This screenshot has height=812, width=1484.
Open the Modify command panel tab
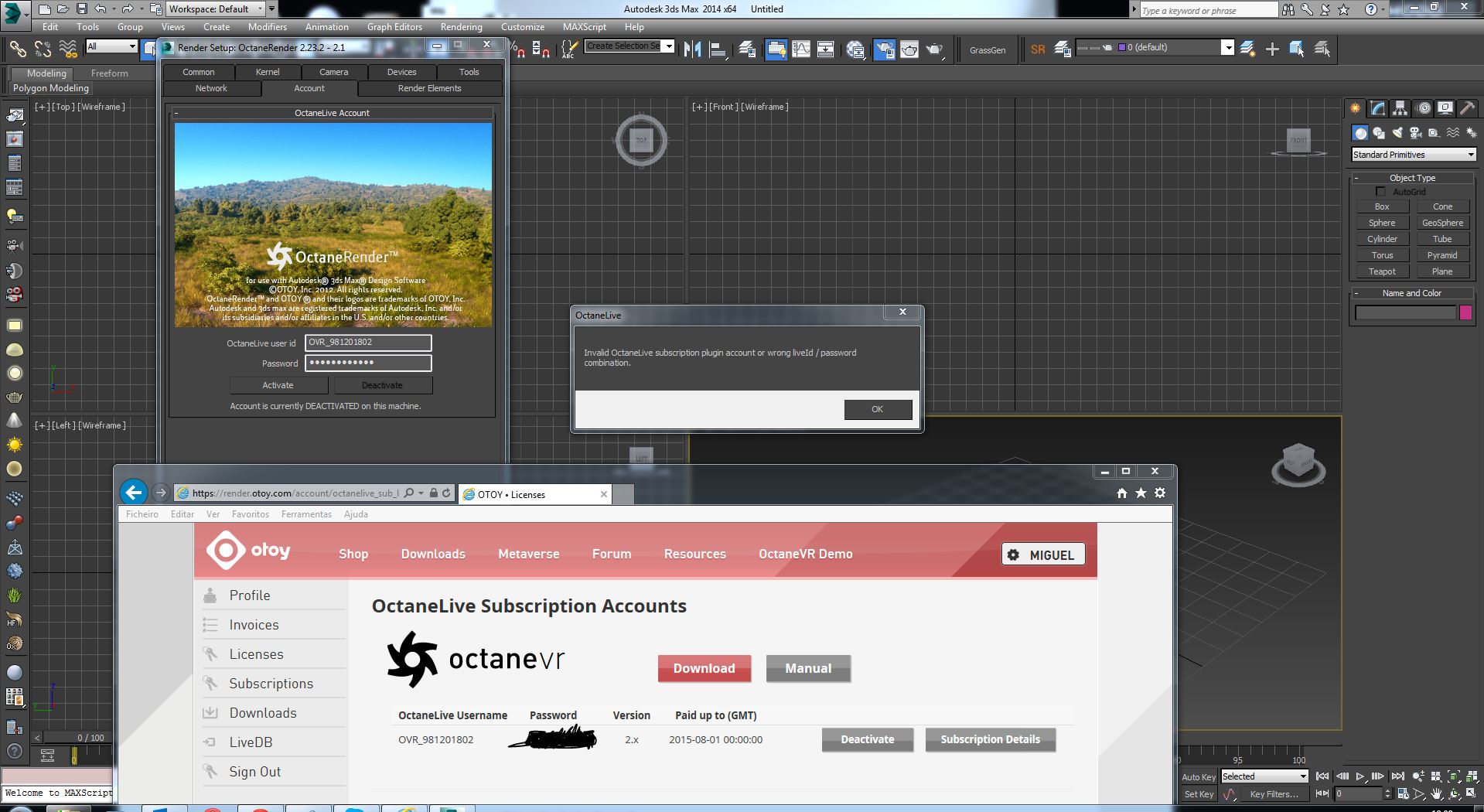click(x=1378, y=108)
